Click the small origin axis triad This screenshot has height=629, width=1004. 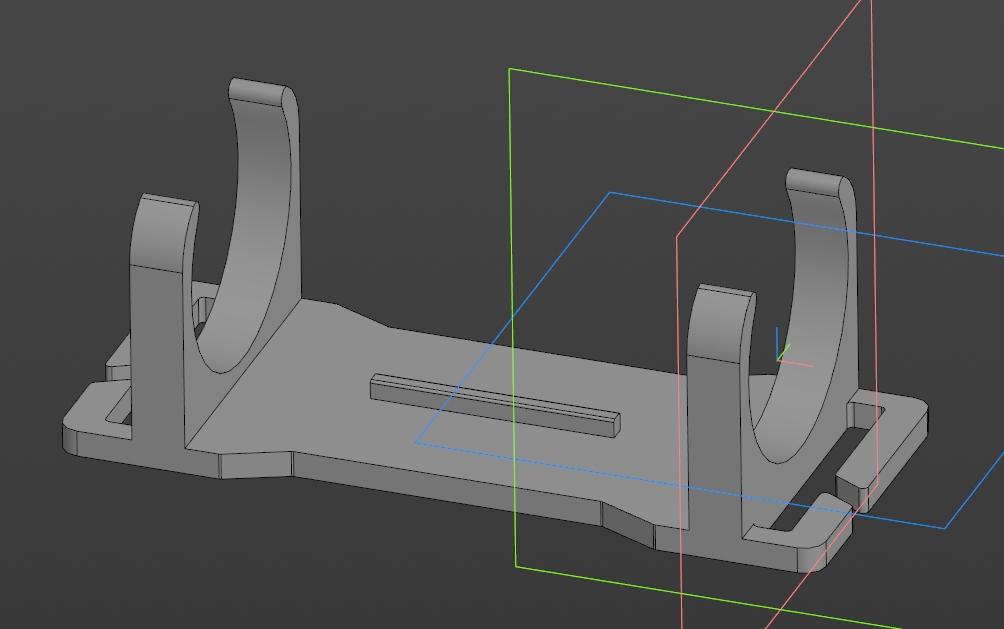coord(789,351)
